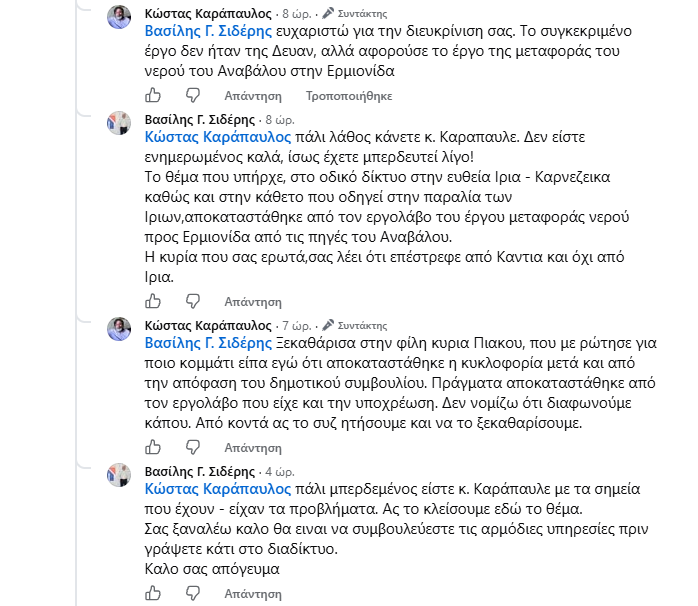Viewport: 698px width, 606px height.
Task: Thumbs down Βασίλης Σιδέρης's 8 ώρ. comment
Action: (193, 301)
